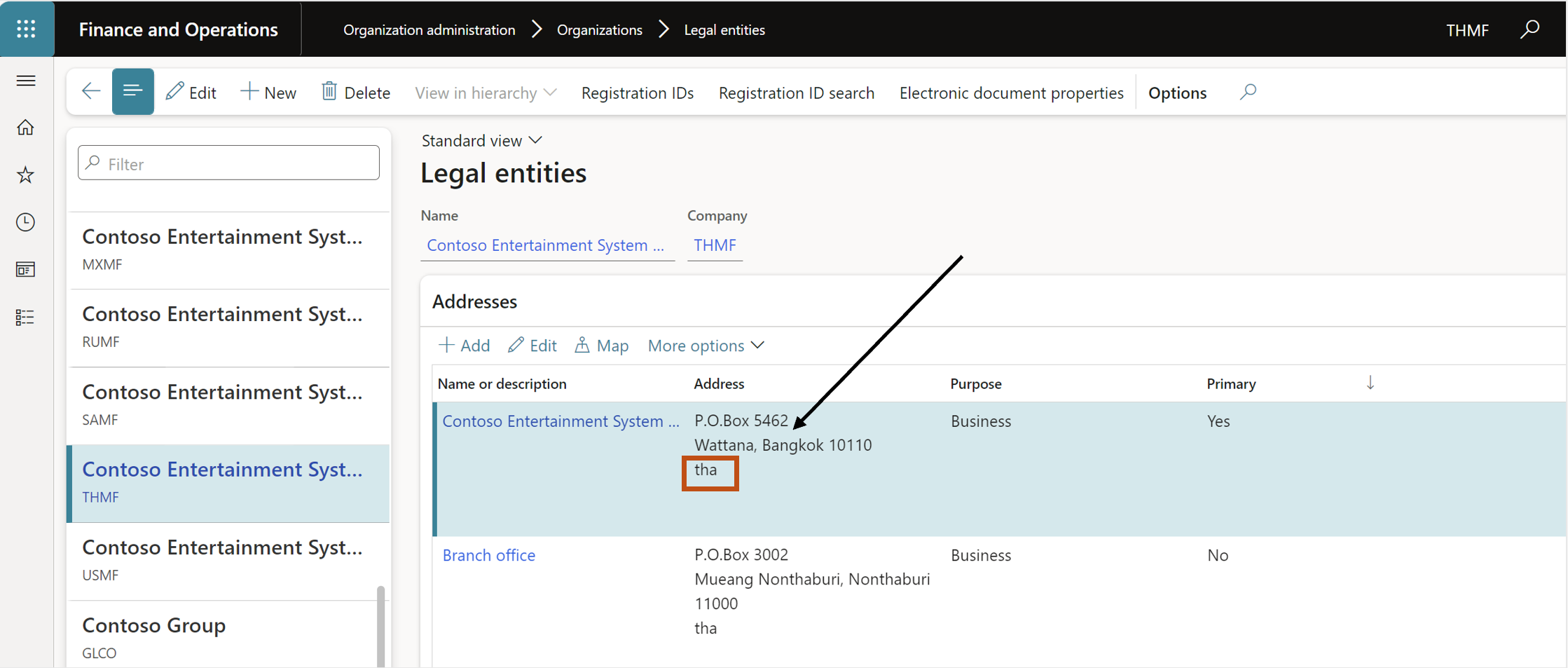Create a New legal entity
Viewport: 1568px width, 668px height.
click(x=268, y=92)
